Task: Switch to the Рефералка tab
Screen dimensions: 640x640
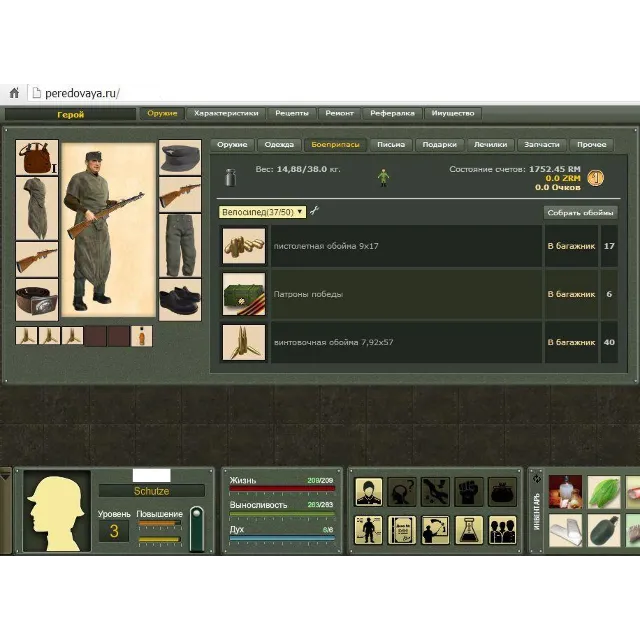Action: point(392,113)
